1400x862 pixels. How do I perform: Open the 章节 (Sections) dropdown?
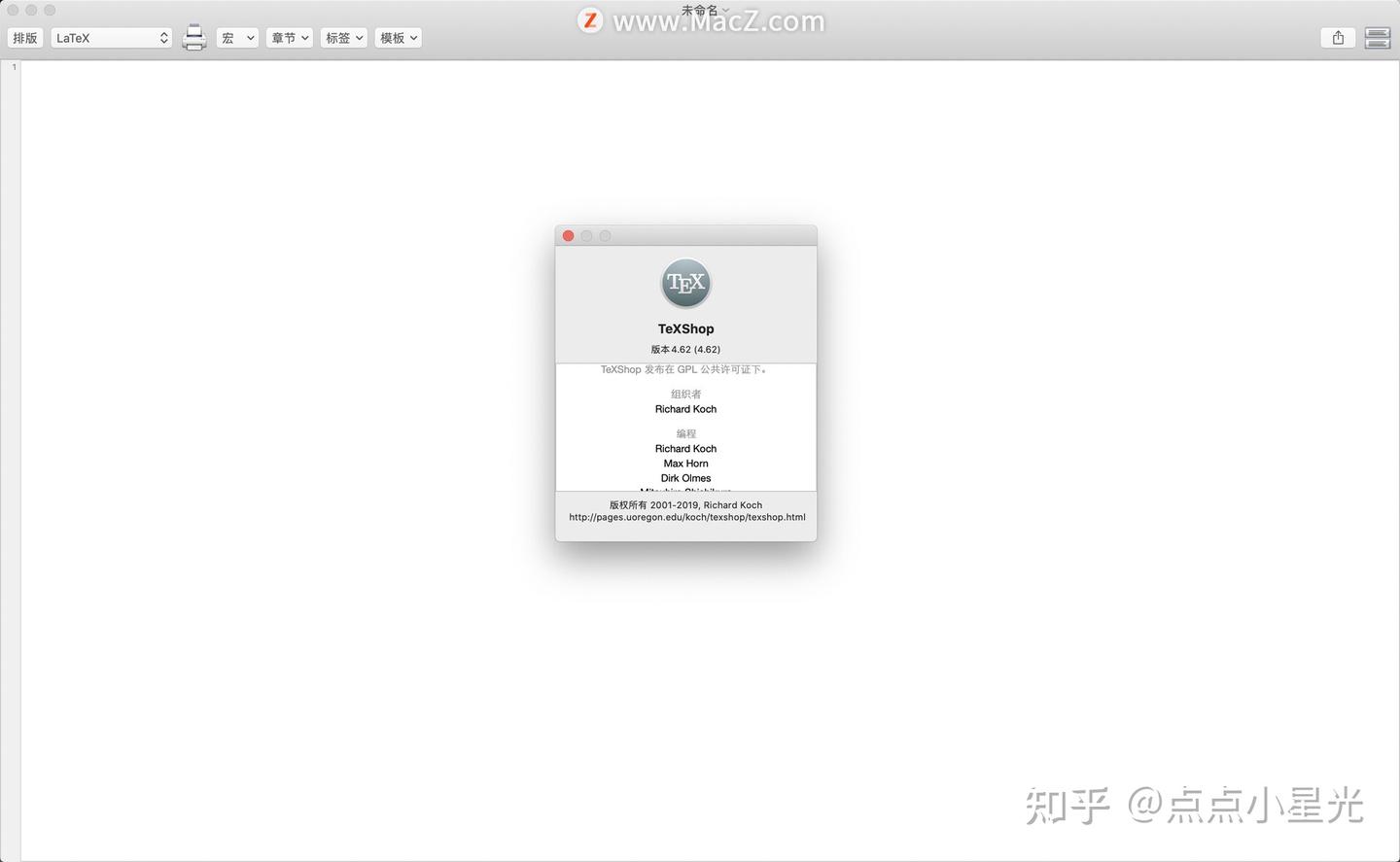[x=289, y=37]
